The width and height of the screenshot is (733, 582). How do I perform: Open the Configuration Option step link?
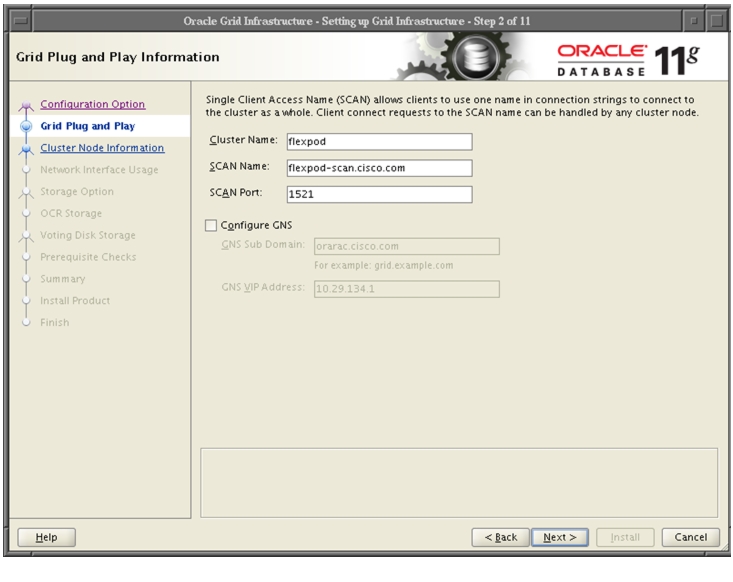point(93,104)
